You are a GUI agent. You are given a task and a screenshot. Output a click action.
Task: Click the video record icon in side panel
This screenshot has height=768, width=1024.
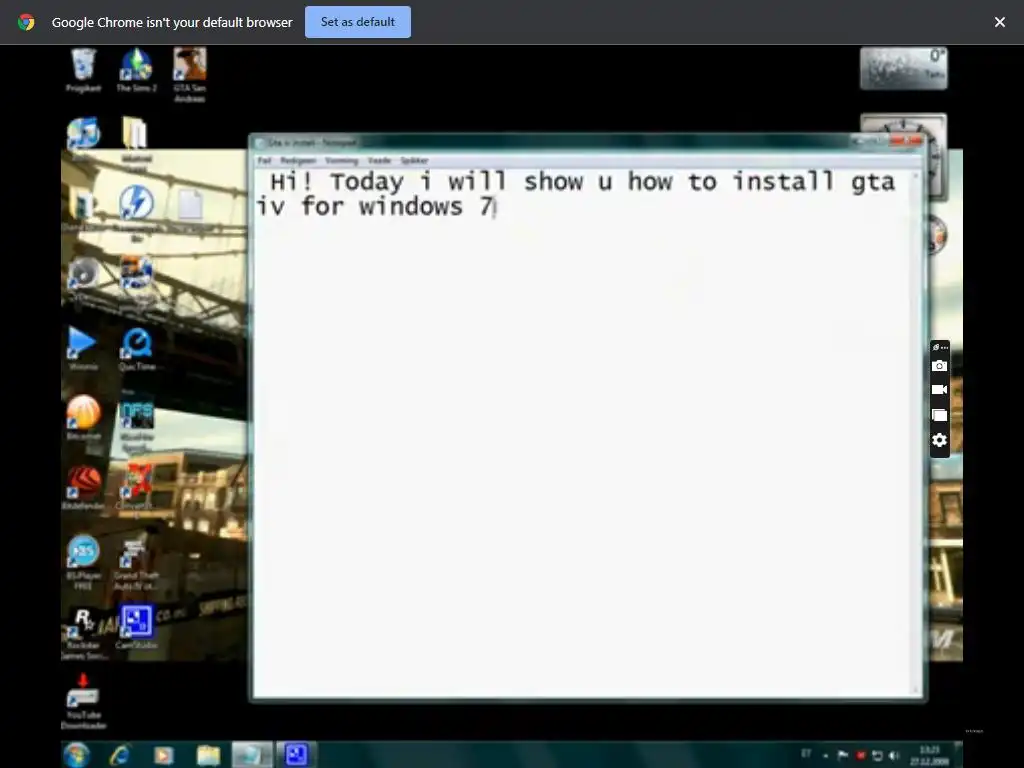click(939, 390)
